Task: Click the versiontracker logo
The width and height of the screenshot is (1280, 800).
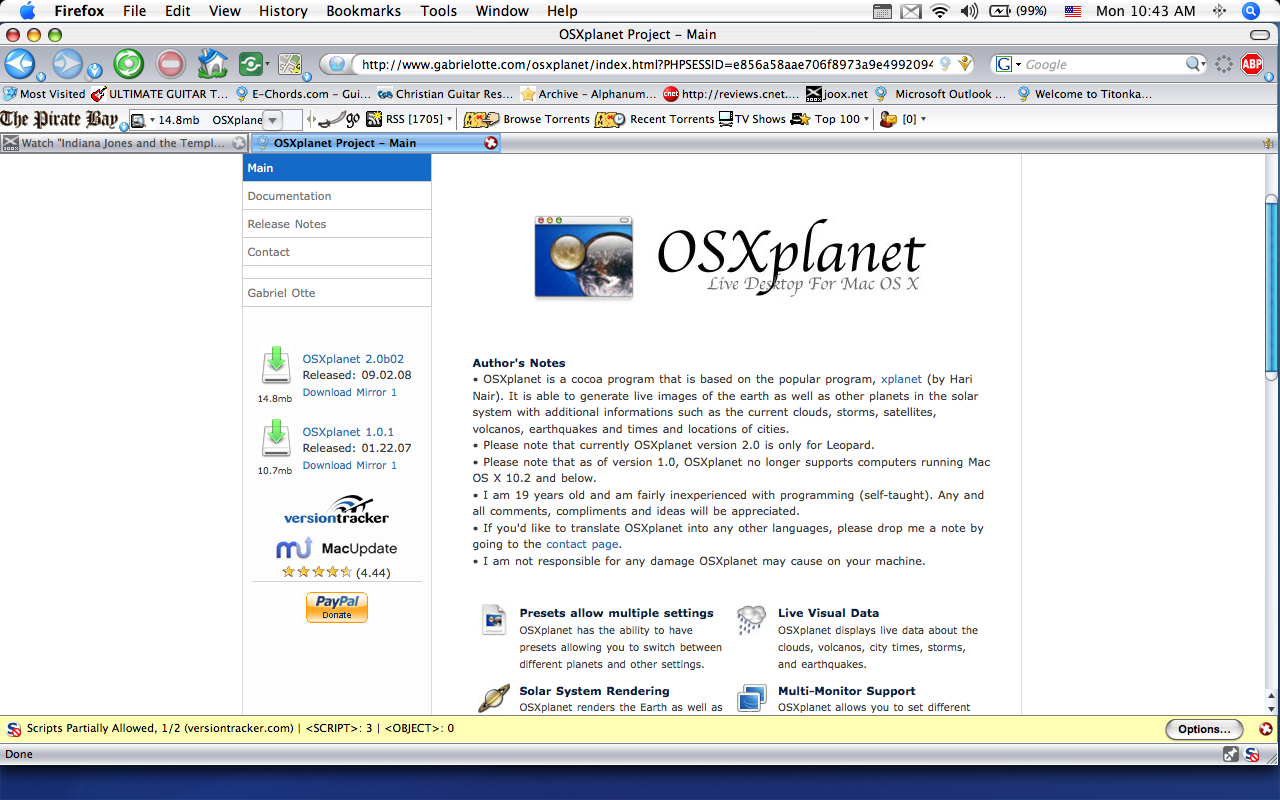Action: coord(336,510)
